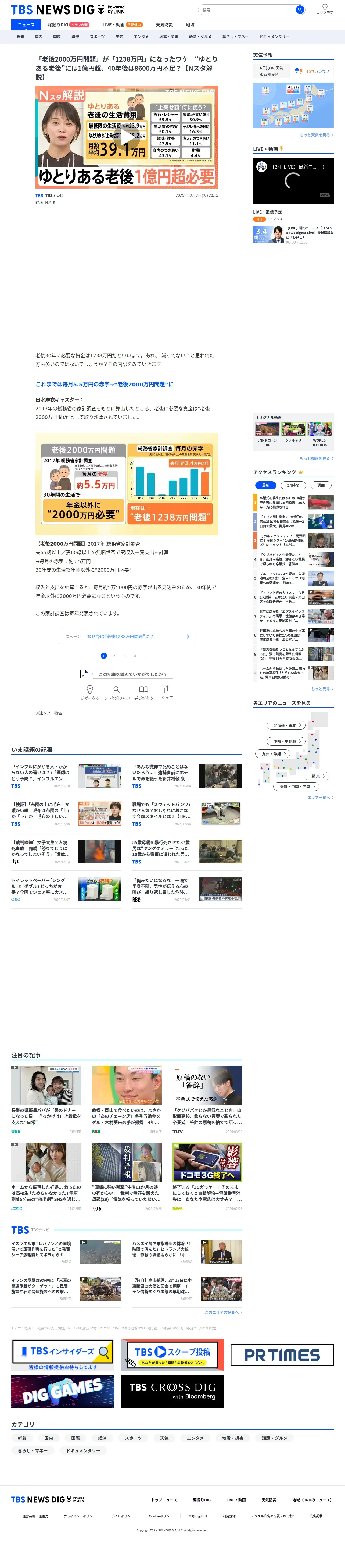Viewport: 345px width, 1568px height.
Task: Open the エリア設定 location pin icon
Action: coord(325,7)
